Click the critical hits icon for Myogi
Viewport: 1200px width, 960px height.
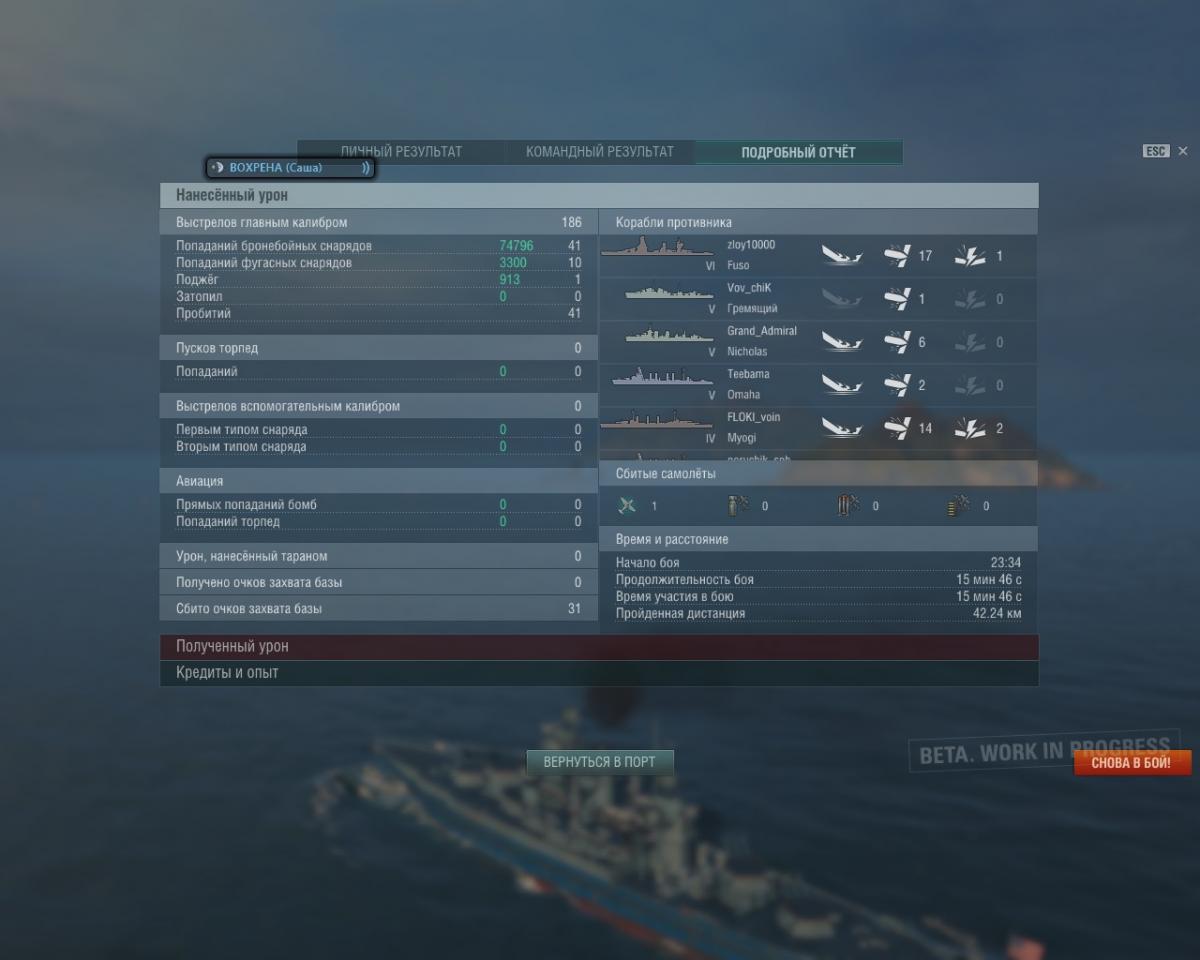pyautogui.click(x=970, y=428)
